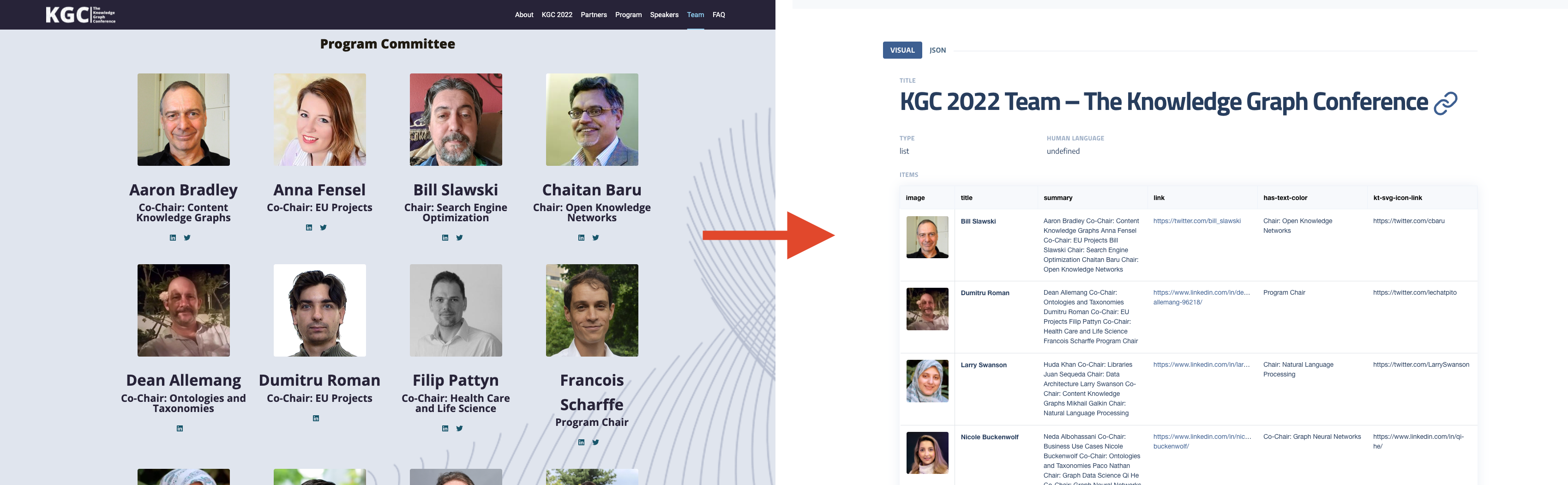1568x485 pixels.
Task: Select the VISUAL tab
Action: (902, 50)
